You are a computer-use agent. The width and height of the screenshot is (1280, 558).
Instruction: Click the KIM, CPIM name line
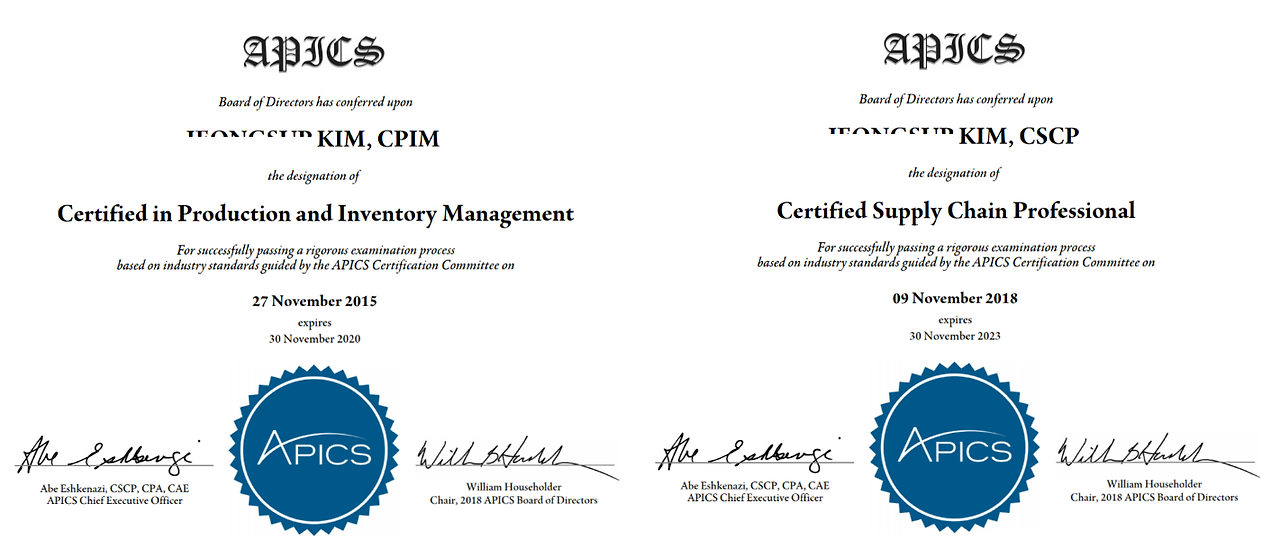313,139
